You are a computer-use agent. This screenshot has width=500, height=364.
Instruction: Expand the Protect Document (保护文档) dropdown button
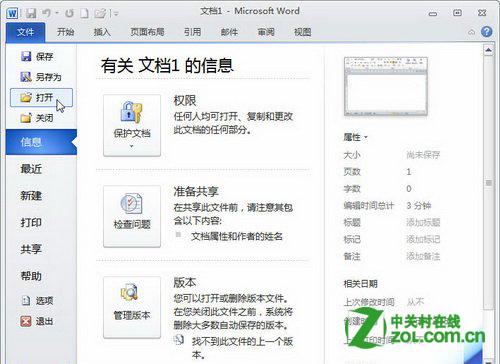pyautogui.click(x=132, y=125)
